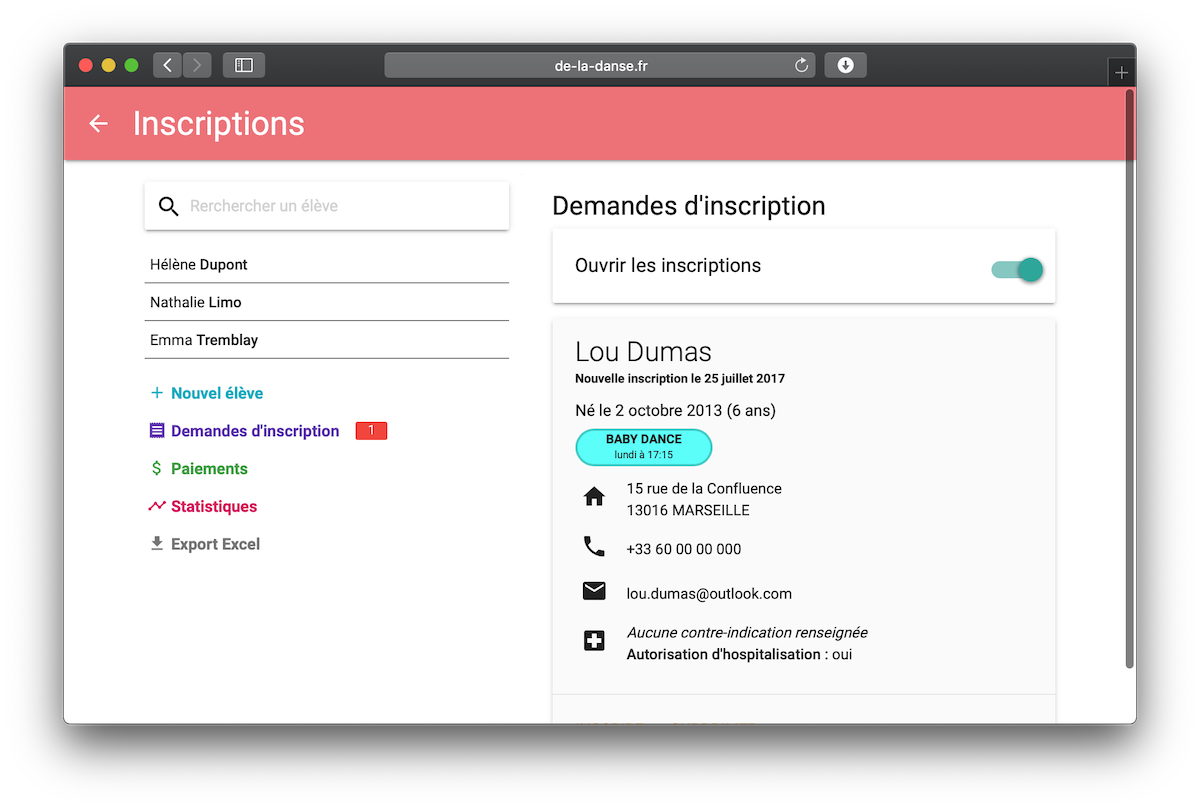Open the Nouvel élève link

[x=216, y=394]
